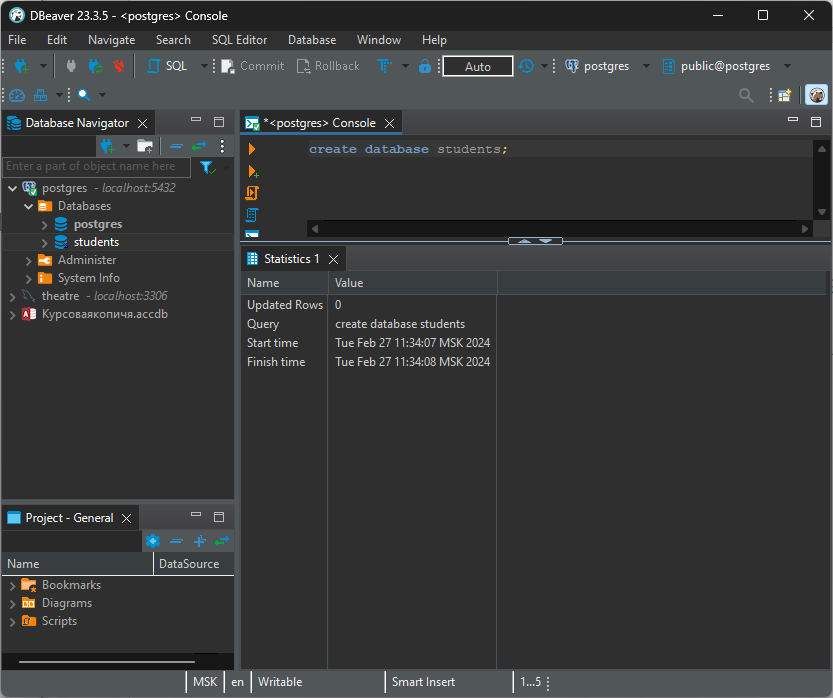Open the SQL button dropdown arrow
The image size is (833, 698).
[x=203, y=66]
